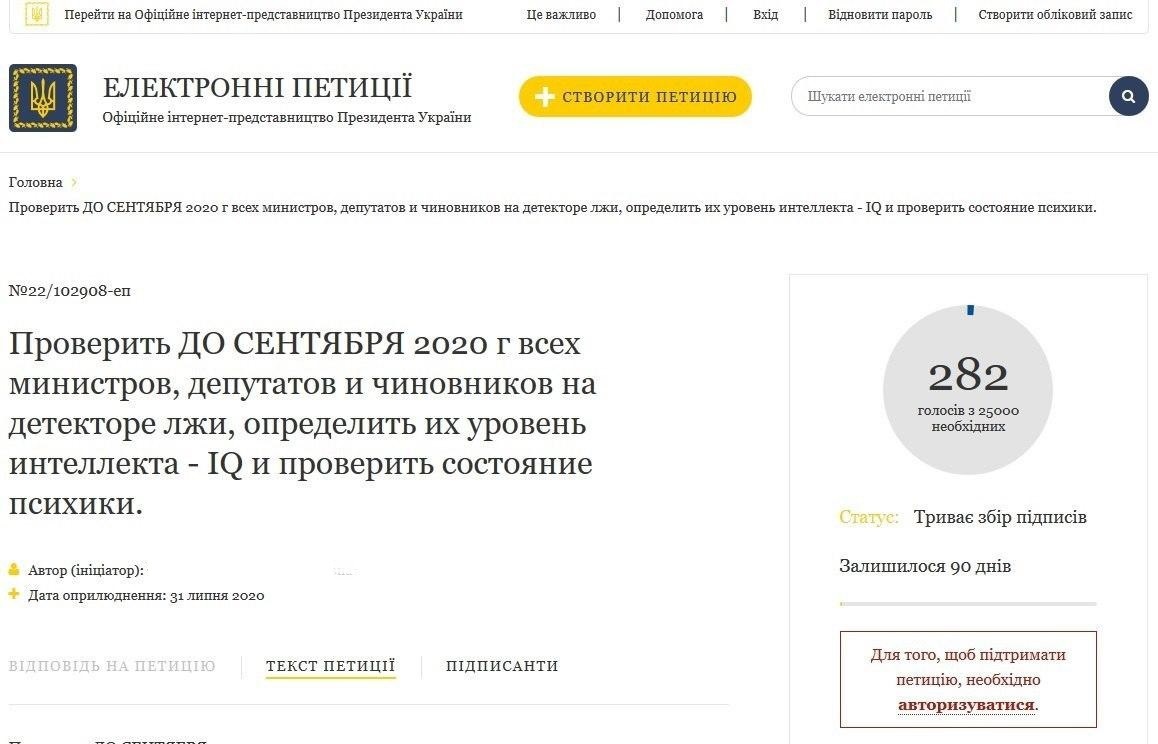Click the publication date plus icon
The image size is (1158, 744).
tap(13, 594)
